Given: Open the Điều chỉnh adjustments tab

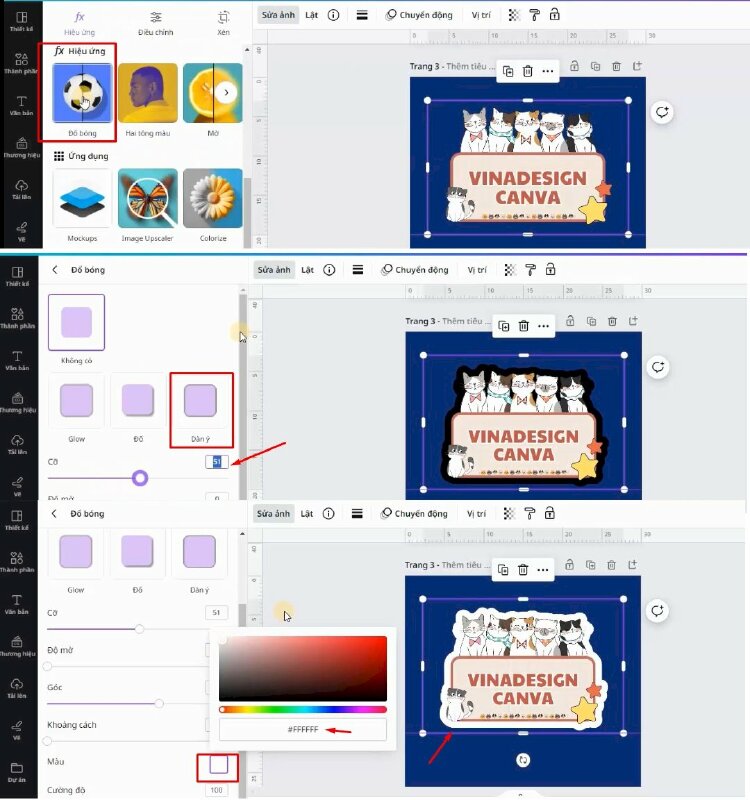Looking at the screenshot, I should click(155, 22).
